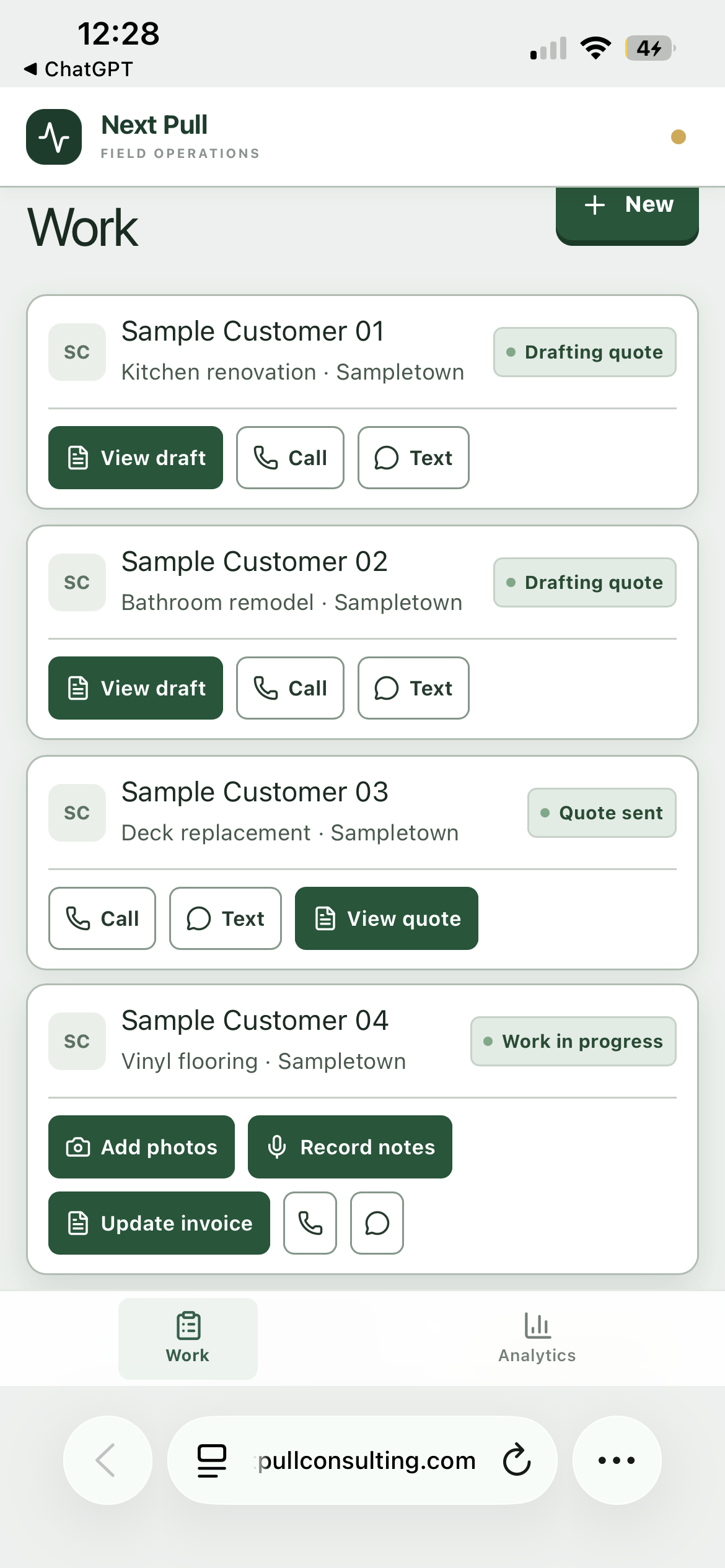Screen dimensions: 725x1568
Task: Call Sample Customer 01
Action: [290, 458]
